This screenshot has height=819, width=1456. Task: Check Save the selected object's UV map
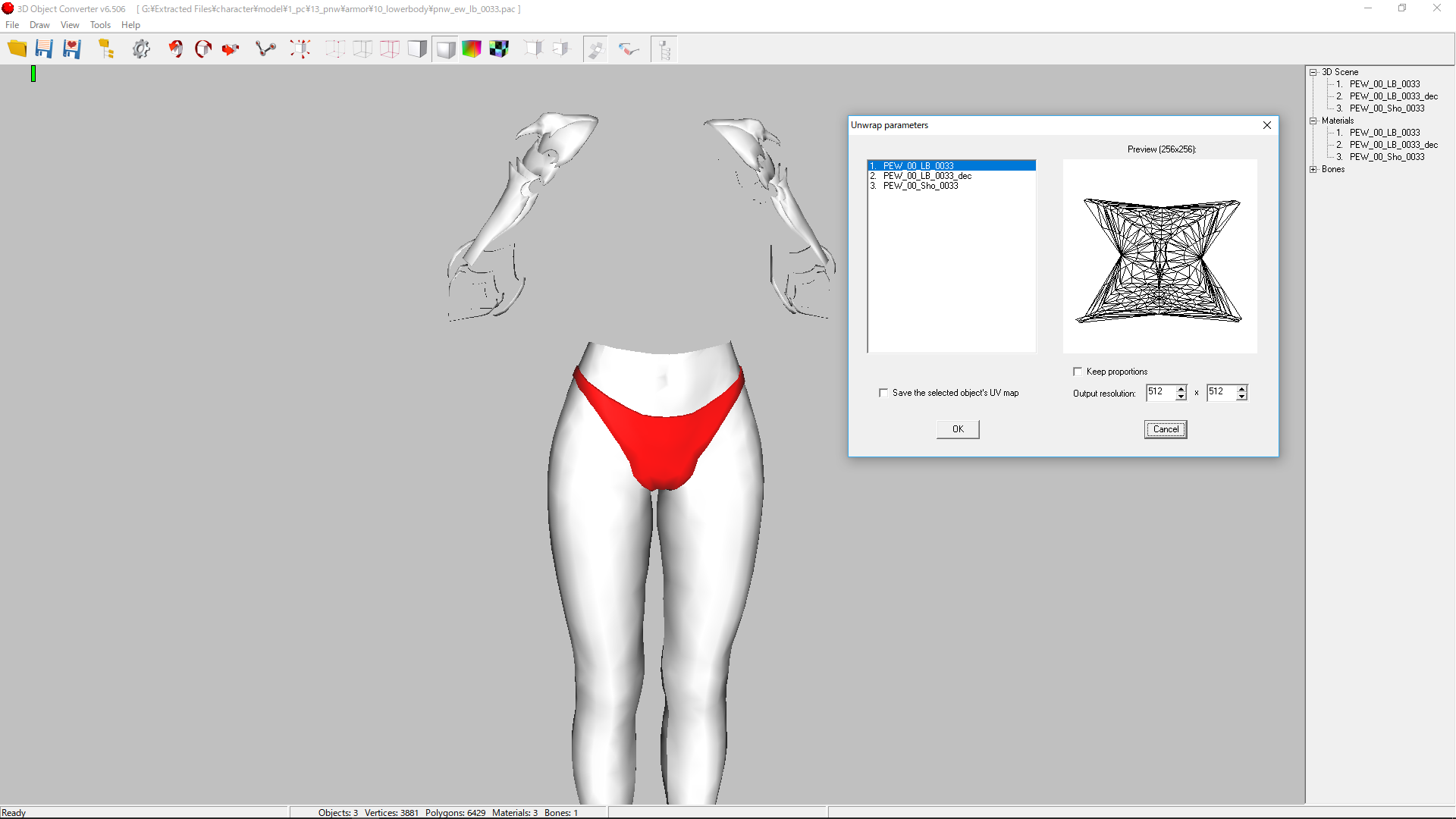[883, 393]
